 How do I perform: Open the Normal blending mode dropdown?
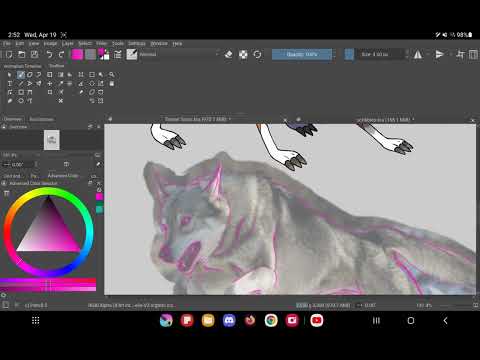click(179, 54)
